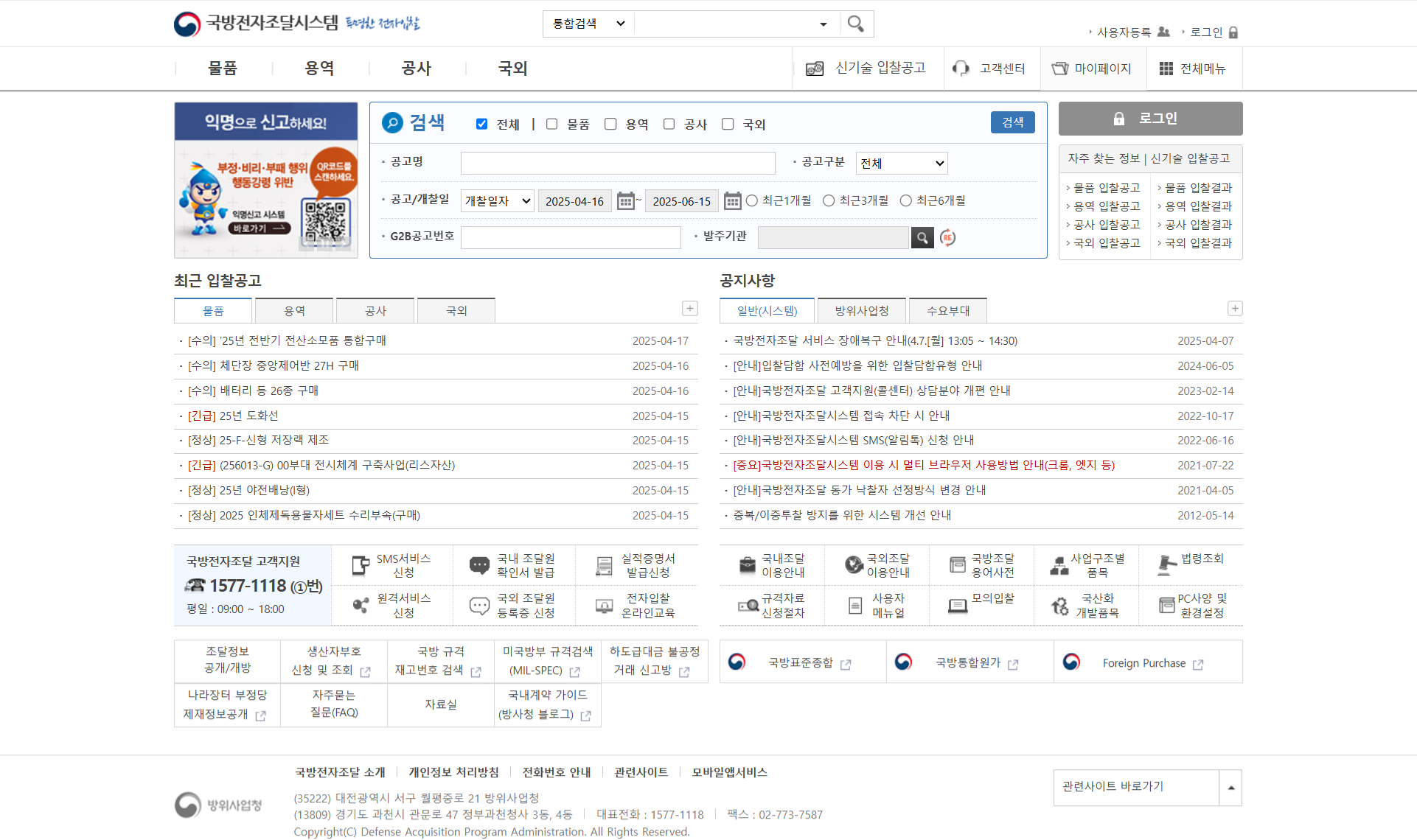Check the 물품 search filter checkbox
The image size is (1417, 840).
point(551,124)
